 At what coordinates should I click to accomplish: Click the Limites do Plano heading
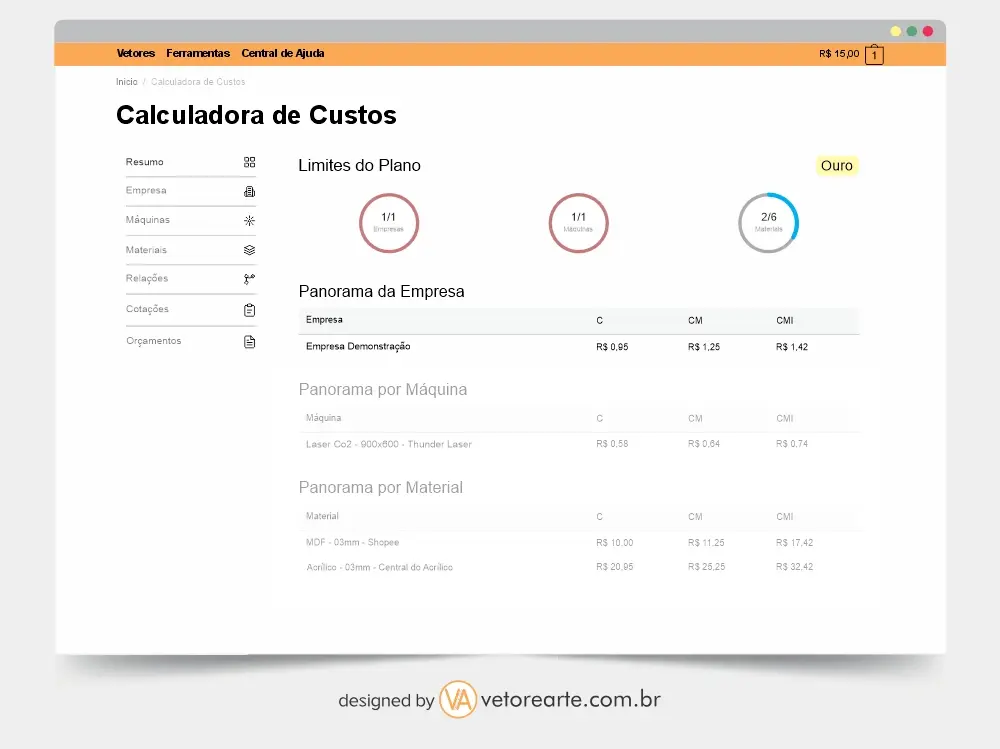point(359,165)
